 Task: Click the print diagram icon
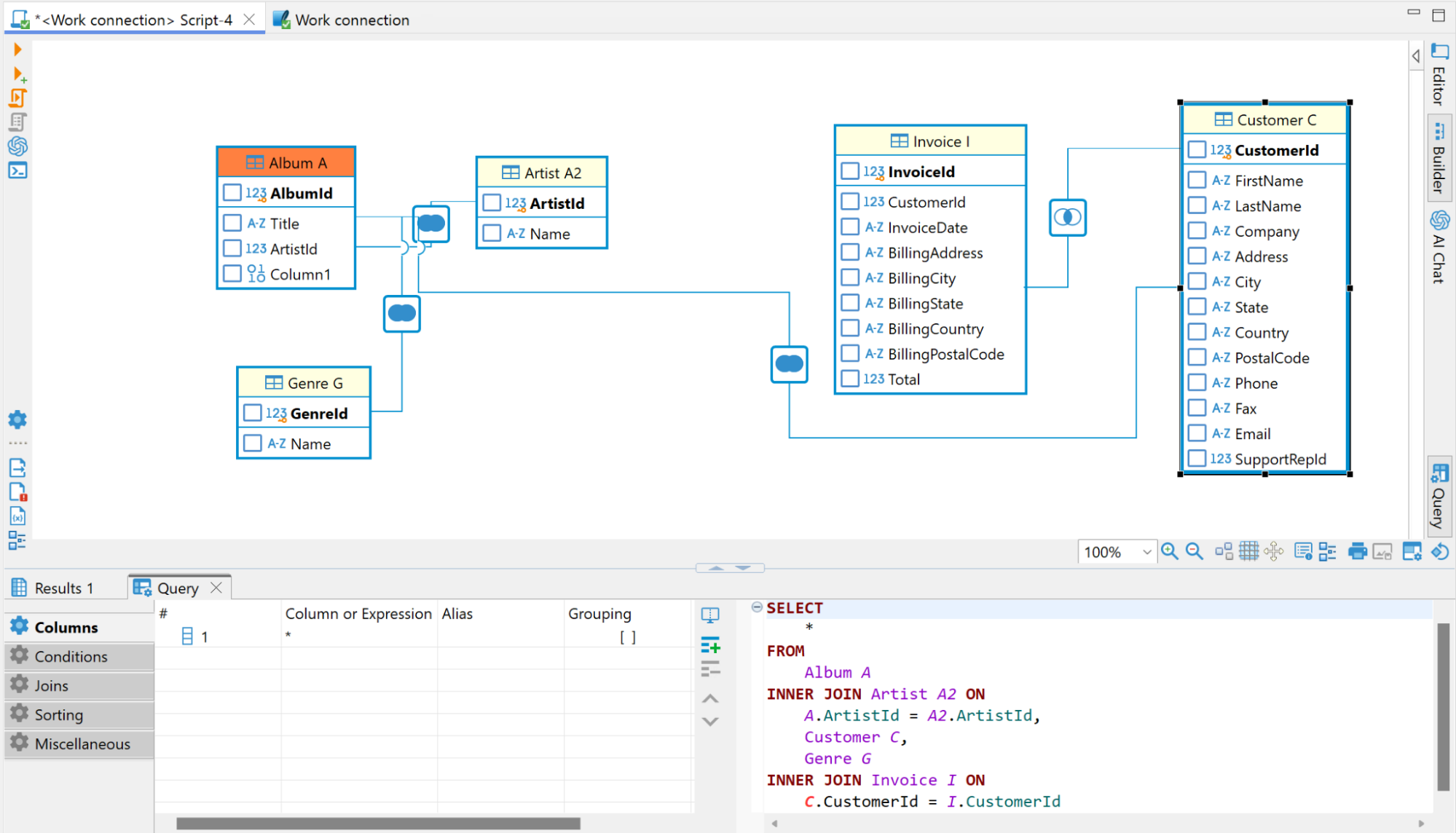point(1357,551)
